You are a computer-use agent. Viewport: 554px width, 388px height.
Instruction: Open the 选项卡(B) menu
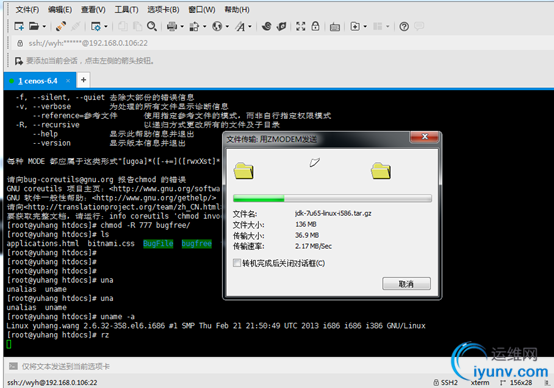coord(163,10)
